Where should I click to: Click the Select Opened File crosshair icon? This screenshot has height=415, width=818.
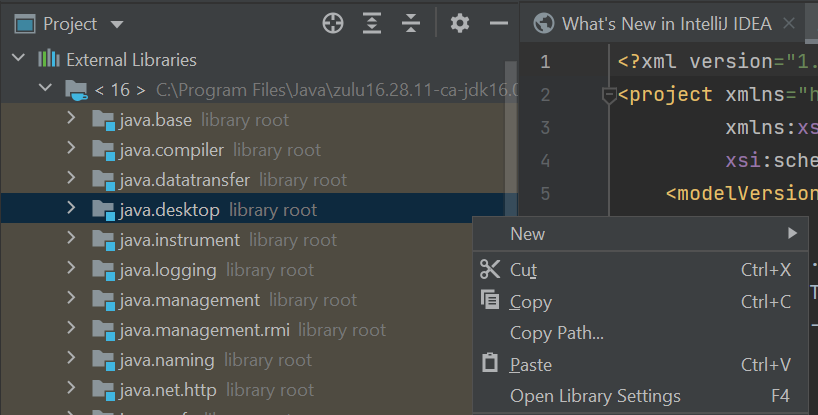pos(333,23)
